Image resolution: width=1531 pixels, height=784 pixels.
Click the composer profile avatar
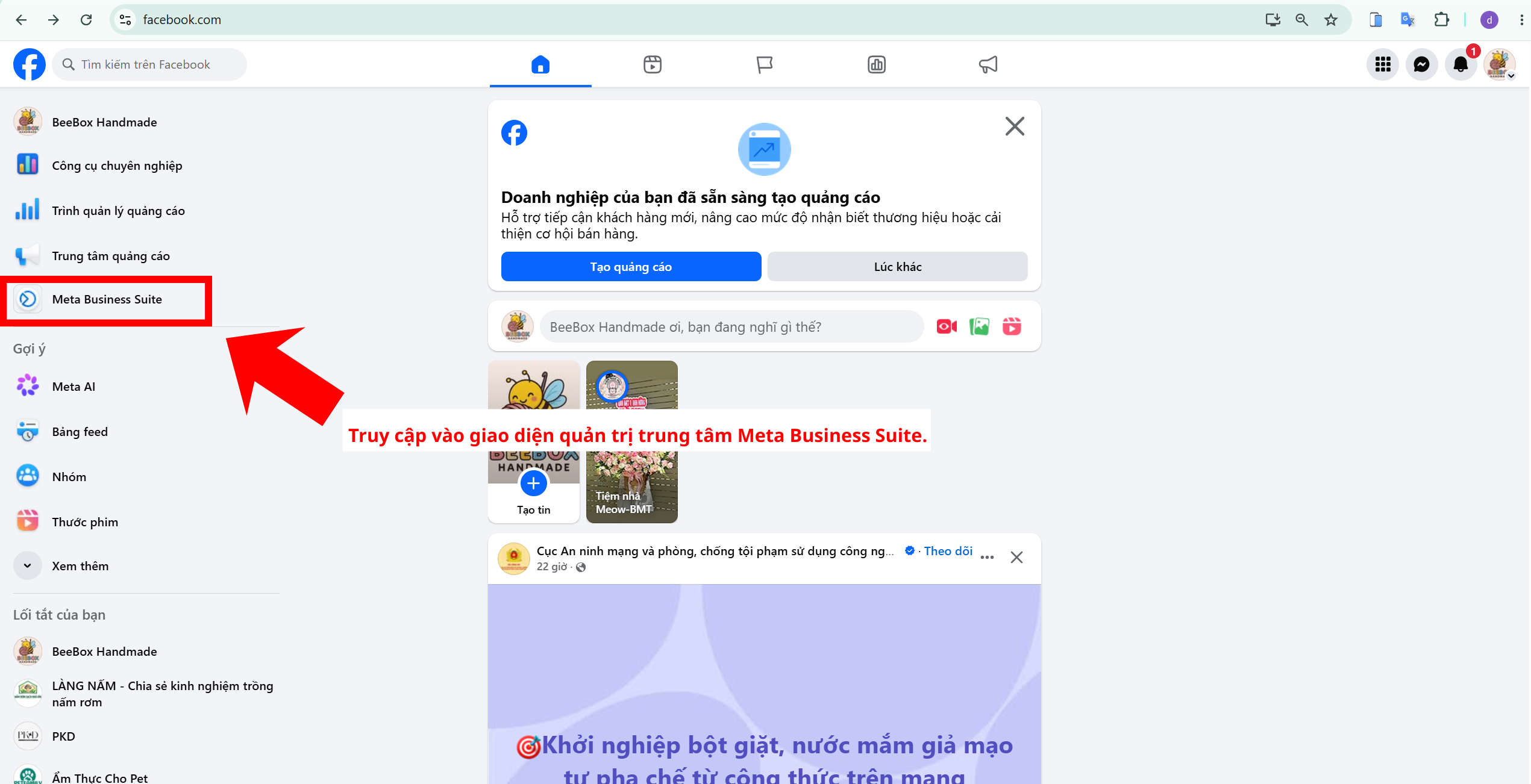[x=518, y=326]
